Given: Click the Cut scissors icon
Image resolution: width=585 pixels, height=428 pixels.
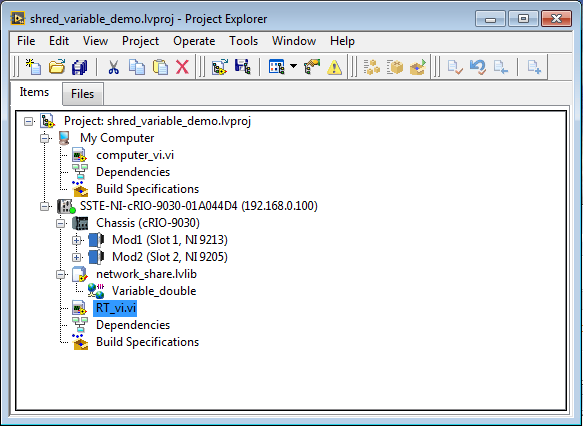Looking at the screenshot, I should (x=113, y=67).
